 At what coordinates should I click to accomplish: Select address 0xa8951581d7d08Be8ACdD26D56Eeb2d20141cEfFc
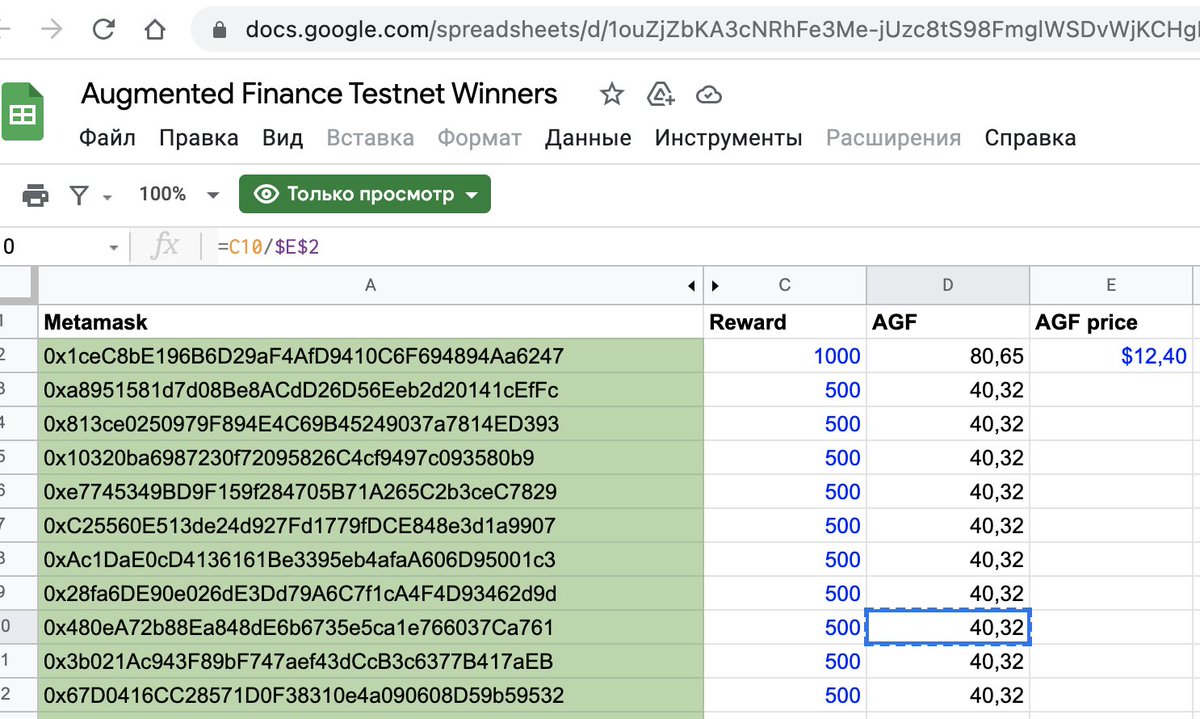371,390
